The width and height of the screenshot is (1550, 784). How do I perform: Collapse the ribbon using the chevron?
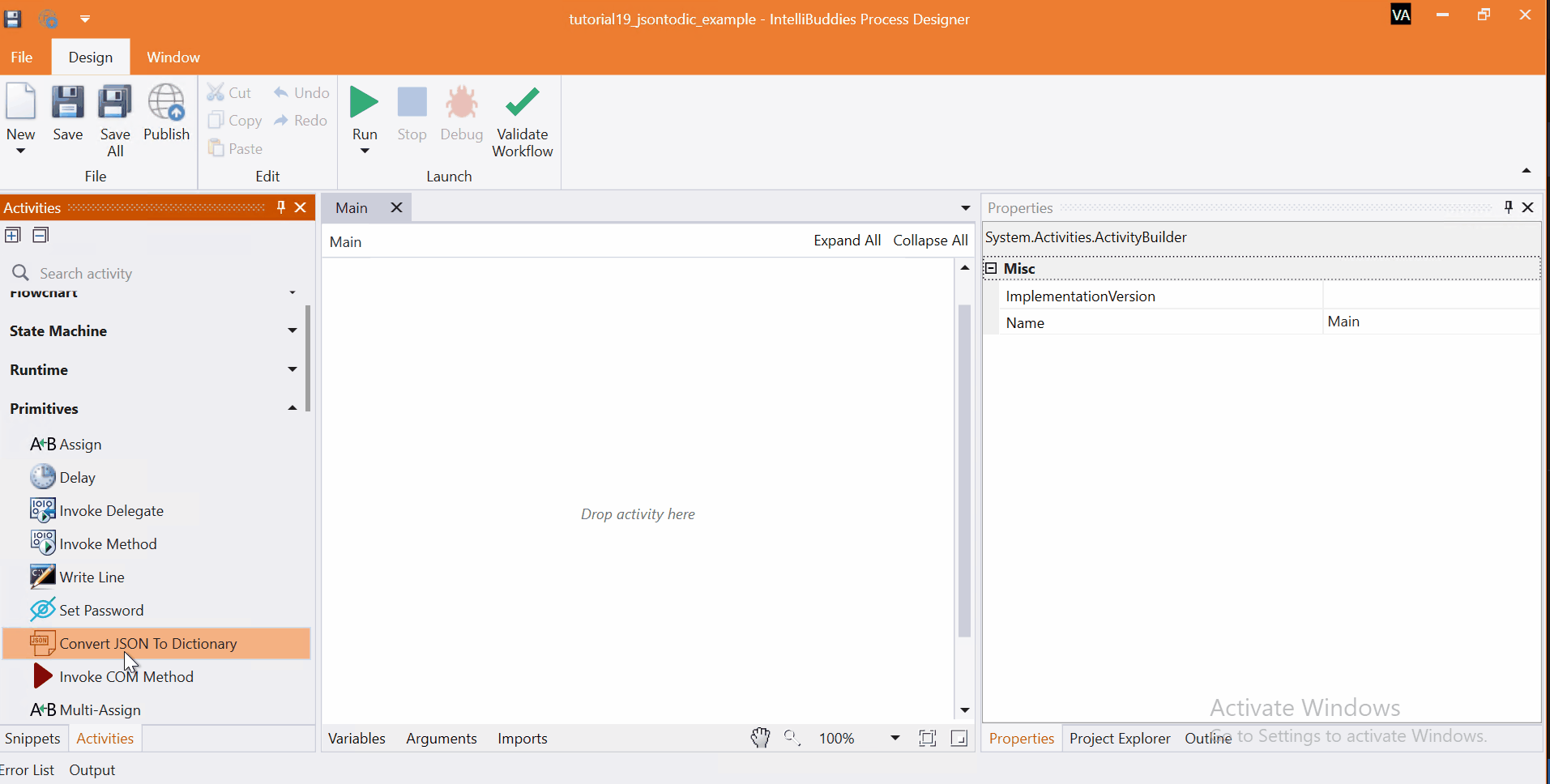point(1527,170)
